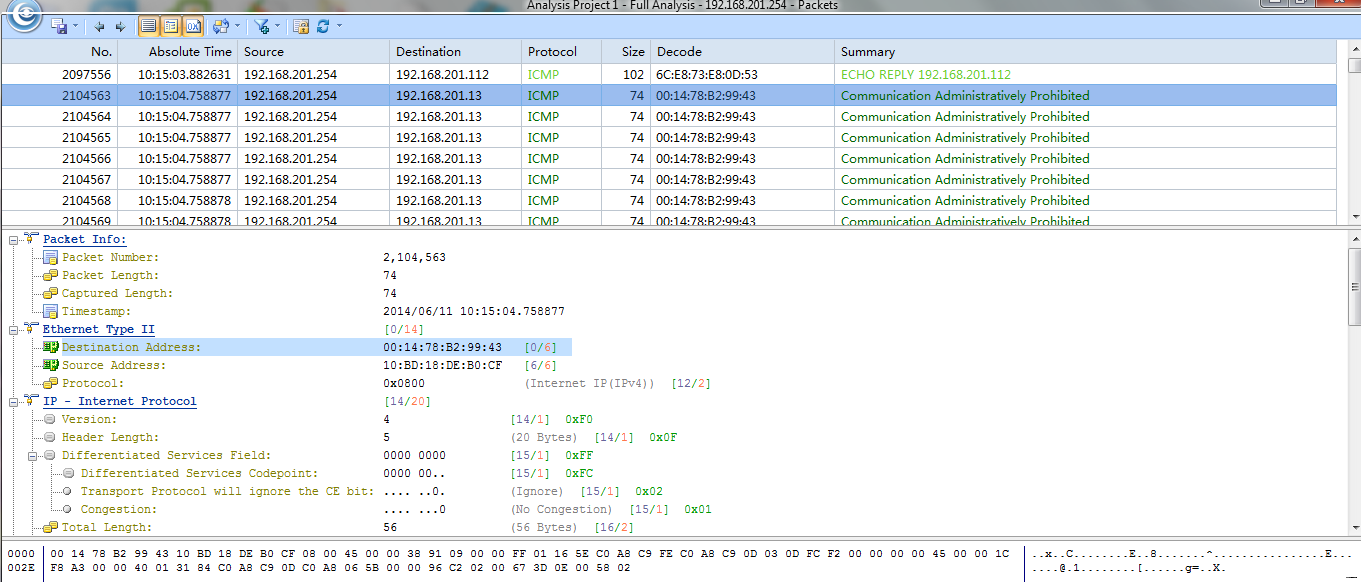Go to next packet with right arrow
Image resolution: width=1361 pixels, height=582 pixels.
120,26
